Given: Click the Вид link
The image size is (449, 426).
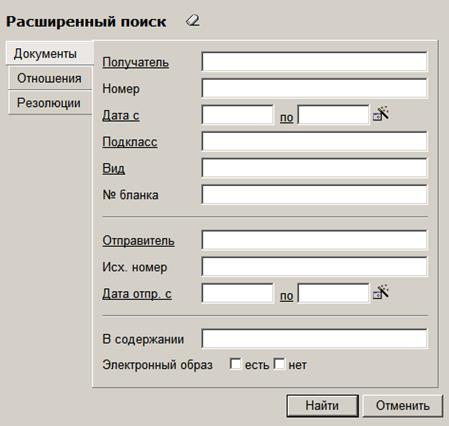Looking at the screenshot, I should [114, 168].
